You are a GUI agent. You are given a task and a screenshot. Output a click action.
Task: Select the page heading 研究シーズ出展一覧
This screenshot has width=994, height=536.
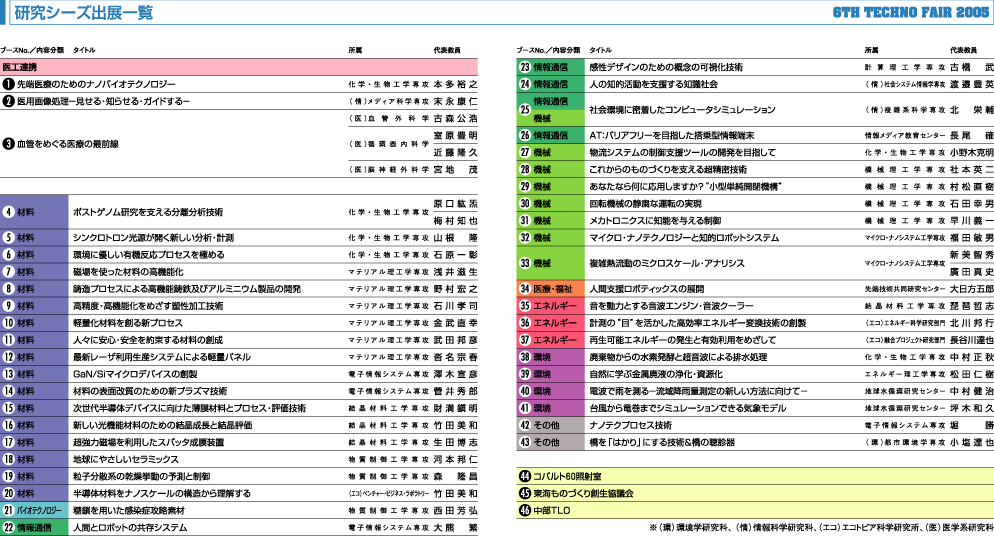[84, 13]
